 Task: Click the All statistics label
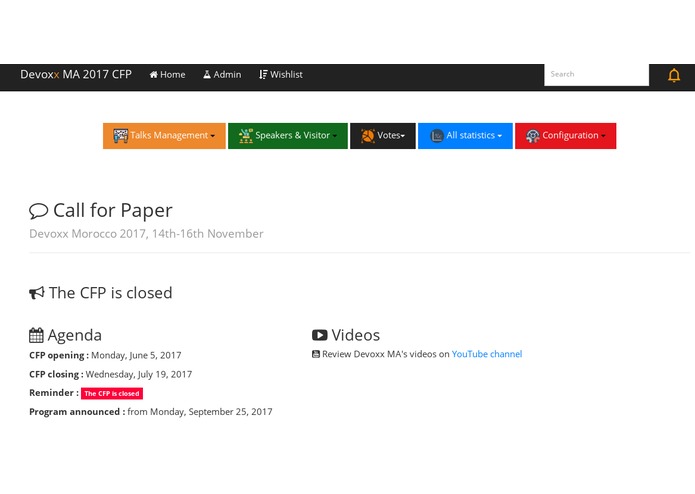pos(470,135)
